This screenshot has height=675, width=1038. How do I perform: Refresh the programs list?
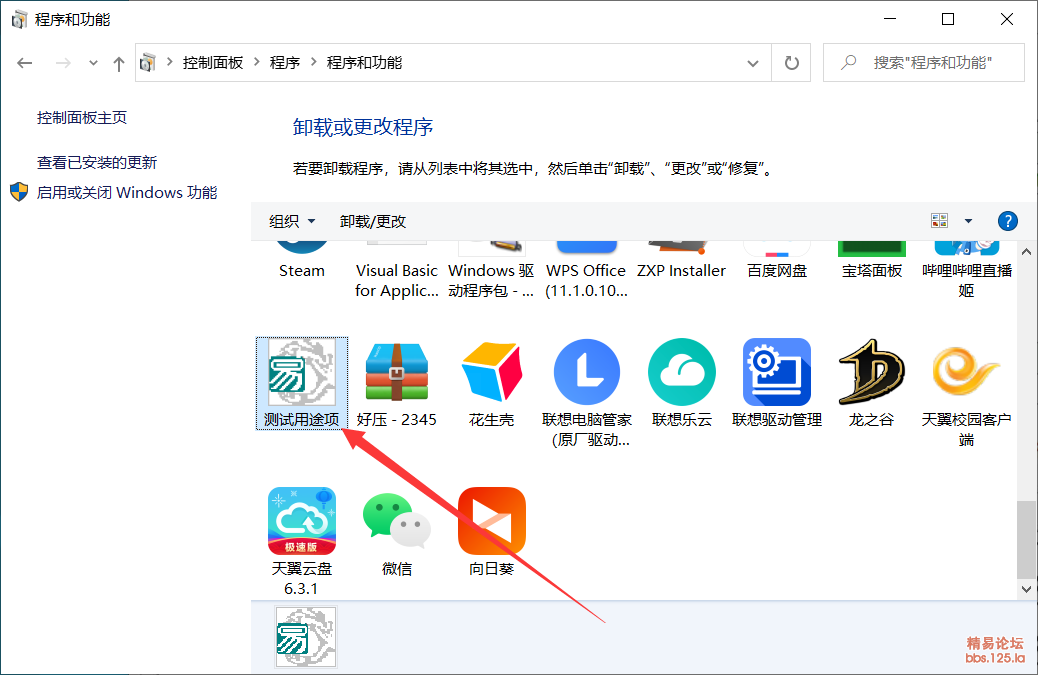pyautogui.click(x=791, y=63)
